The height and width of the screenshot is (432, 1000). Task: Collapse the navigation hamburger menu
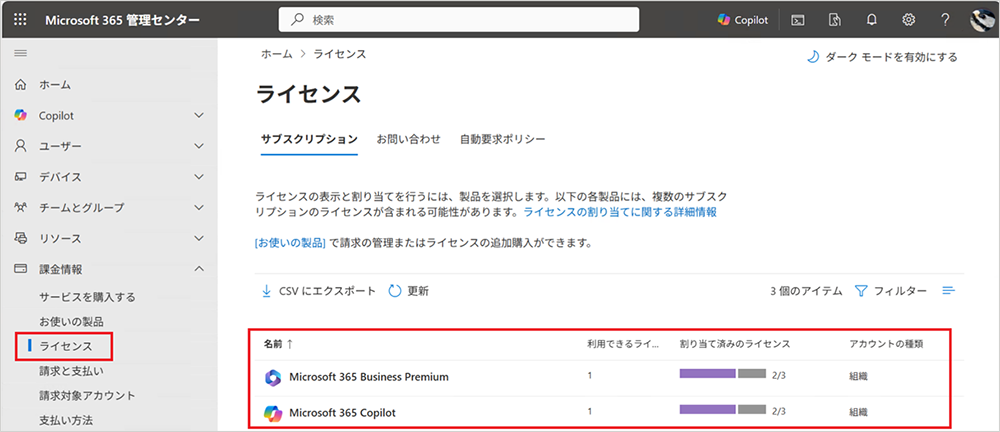click(20, 54)
